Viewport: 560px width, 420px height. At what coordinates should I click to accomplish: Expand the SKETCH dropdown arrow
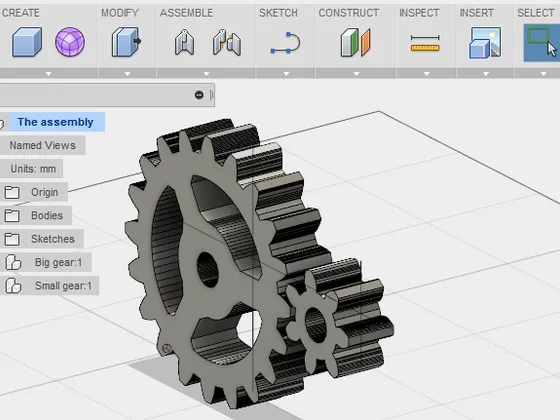pos(286,74)
